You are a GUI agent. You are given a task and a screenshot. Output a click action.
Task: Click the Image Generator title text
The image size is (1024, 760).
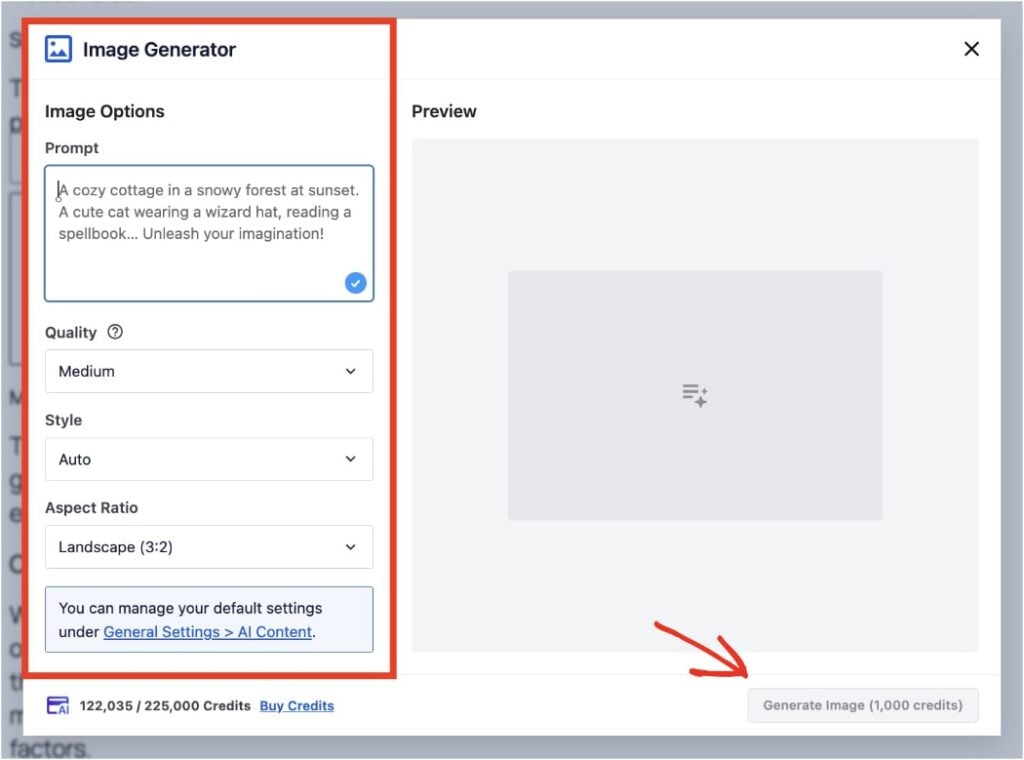click(x=159, y=49)
